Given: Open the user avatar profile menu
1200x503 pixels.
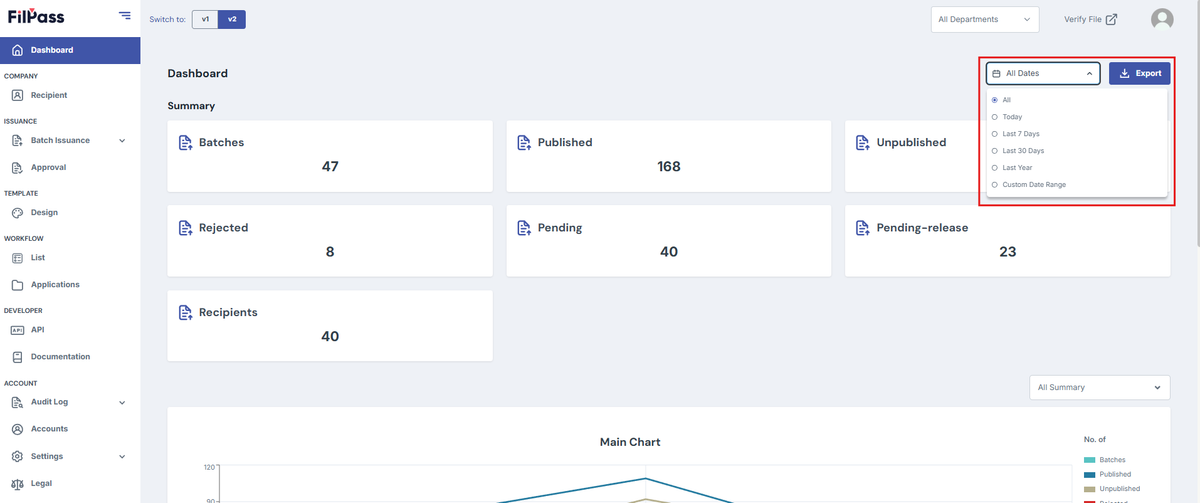Looking at the screenshot, I should pyautogui.click(x=1162, y=19).
